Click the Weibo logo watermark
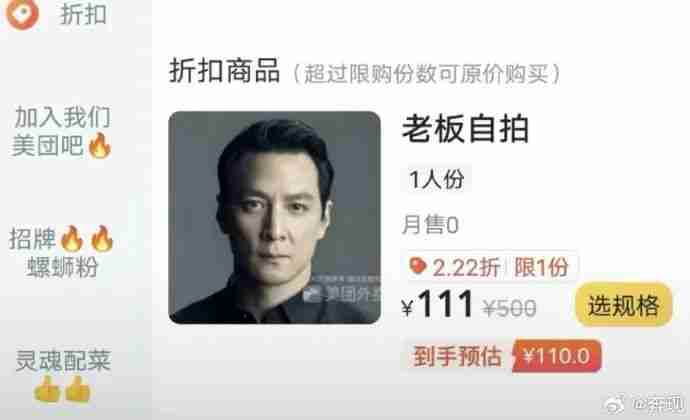The image size is (690, 420). (615, 403)
